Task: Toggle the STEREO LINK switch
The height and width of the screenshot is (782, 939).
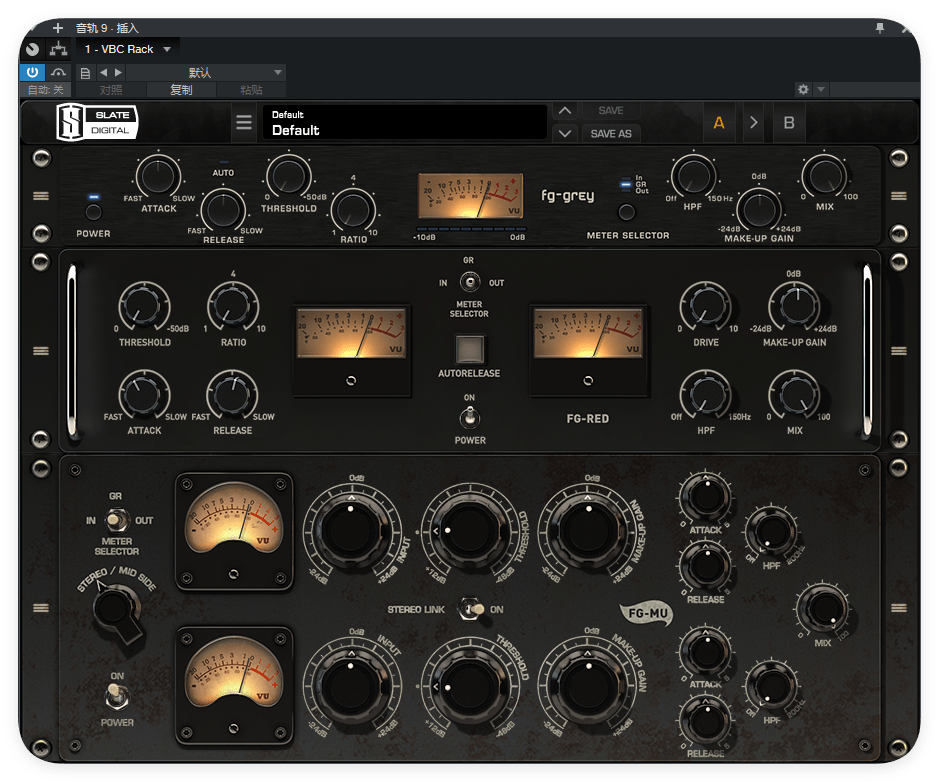Action: 471,609
